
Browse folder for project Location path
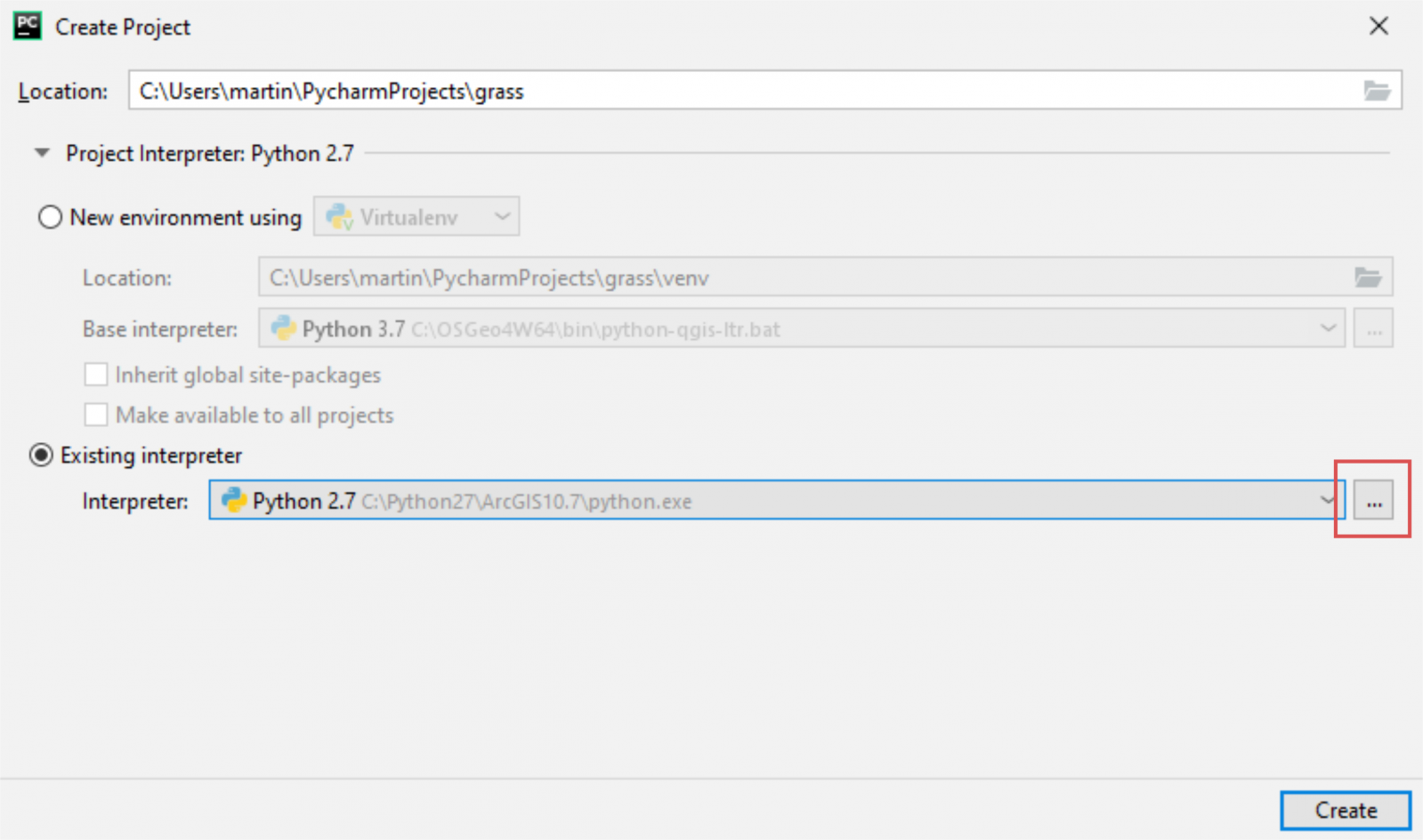coord(1376,91)
